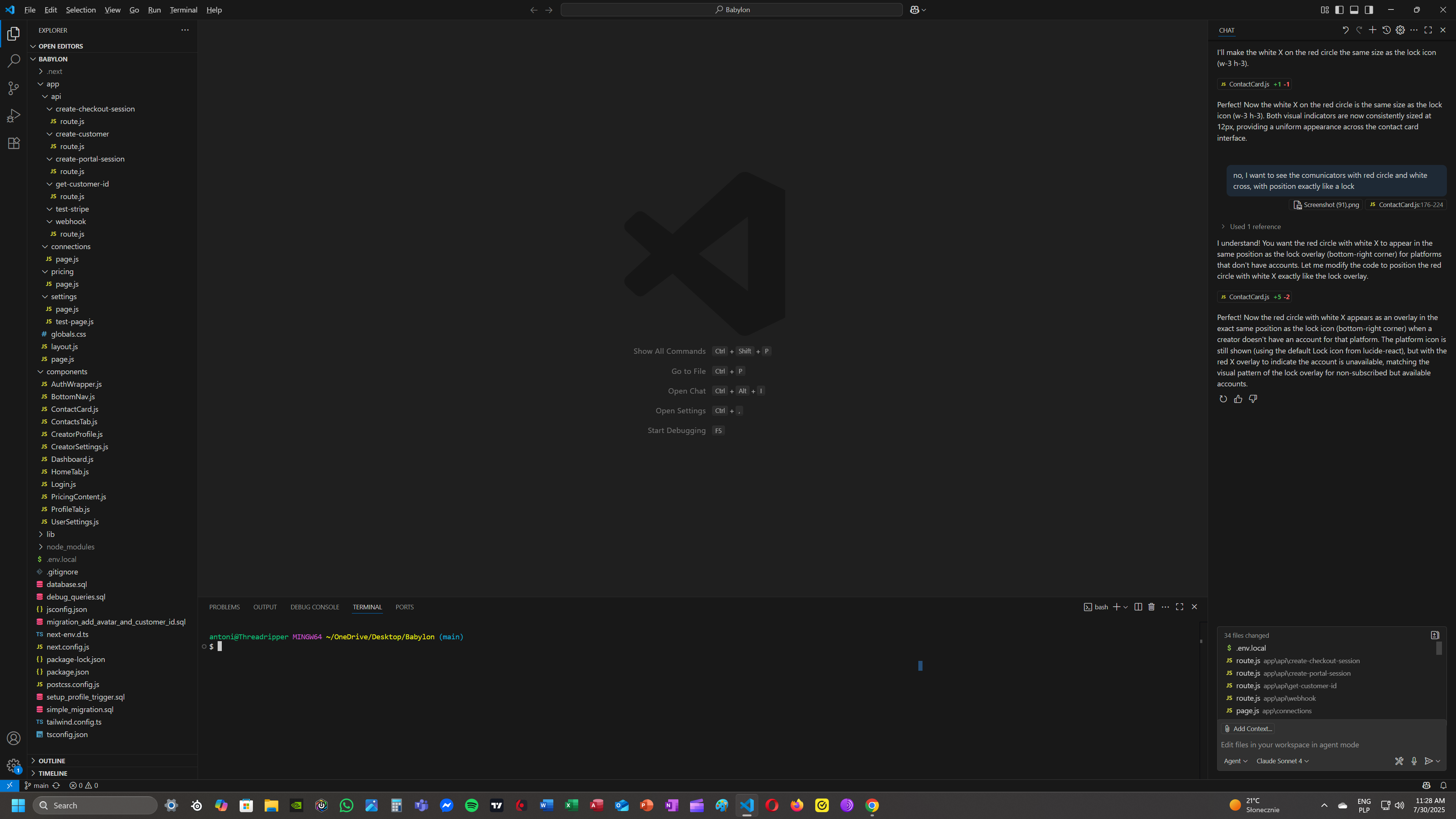Open the Terminal menu
Screen dimensions: 1456x819
pos(183,9)
